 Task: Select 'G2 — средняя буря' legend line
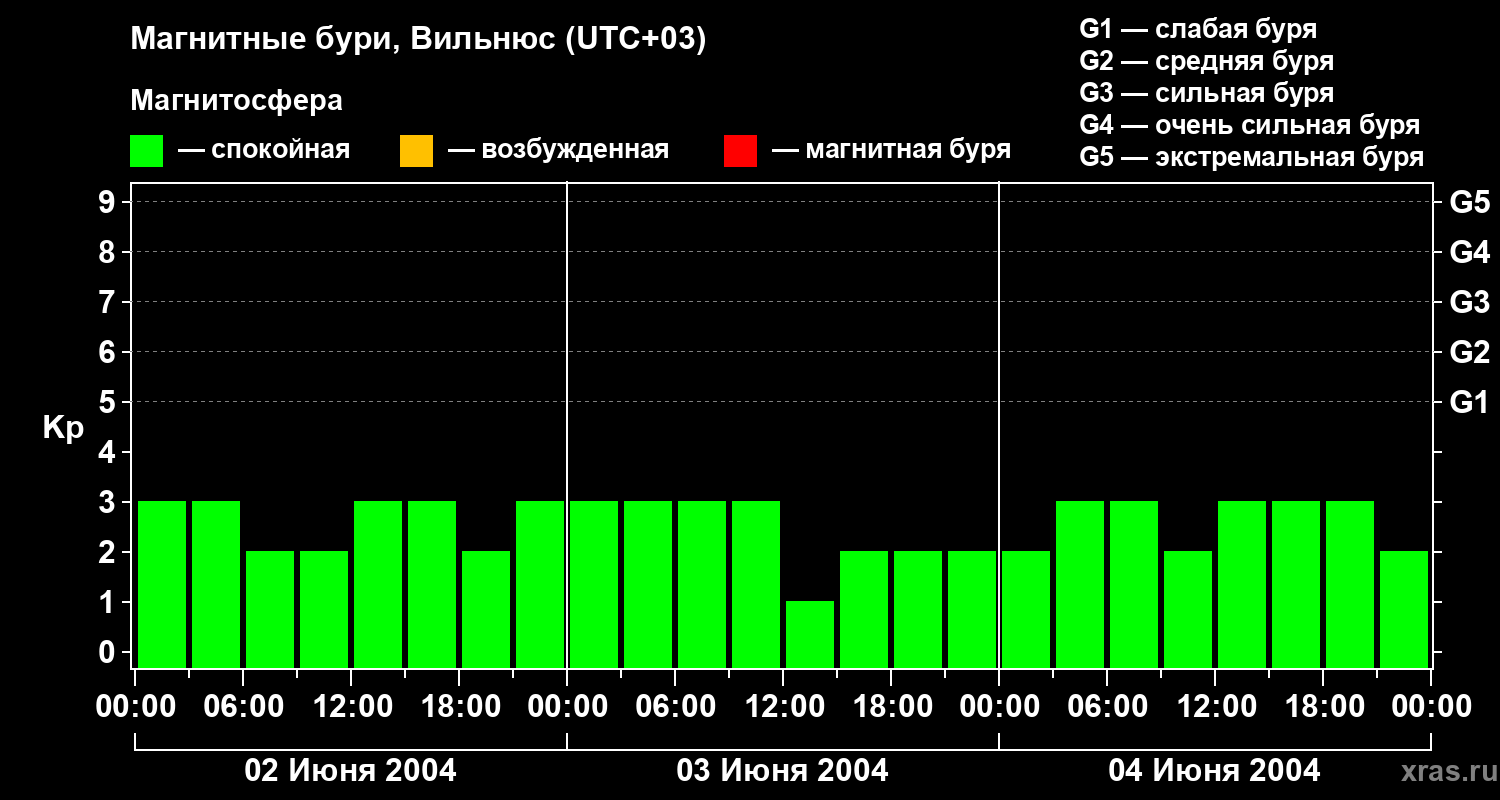click(x=1206, y=61)
